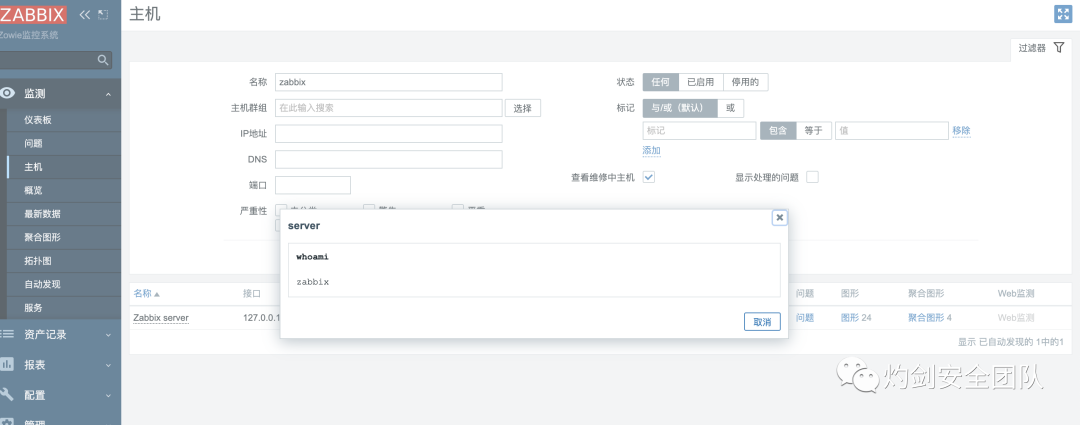The height and width of the screenshot is (425, 1080).
Task: Open 聚合图形 4 link
Action: [930, 318]
